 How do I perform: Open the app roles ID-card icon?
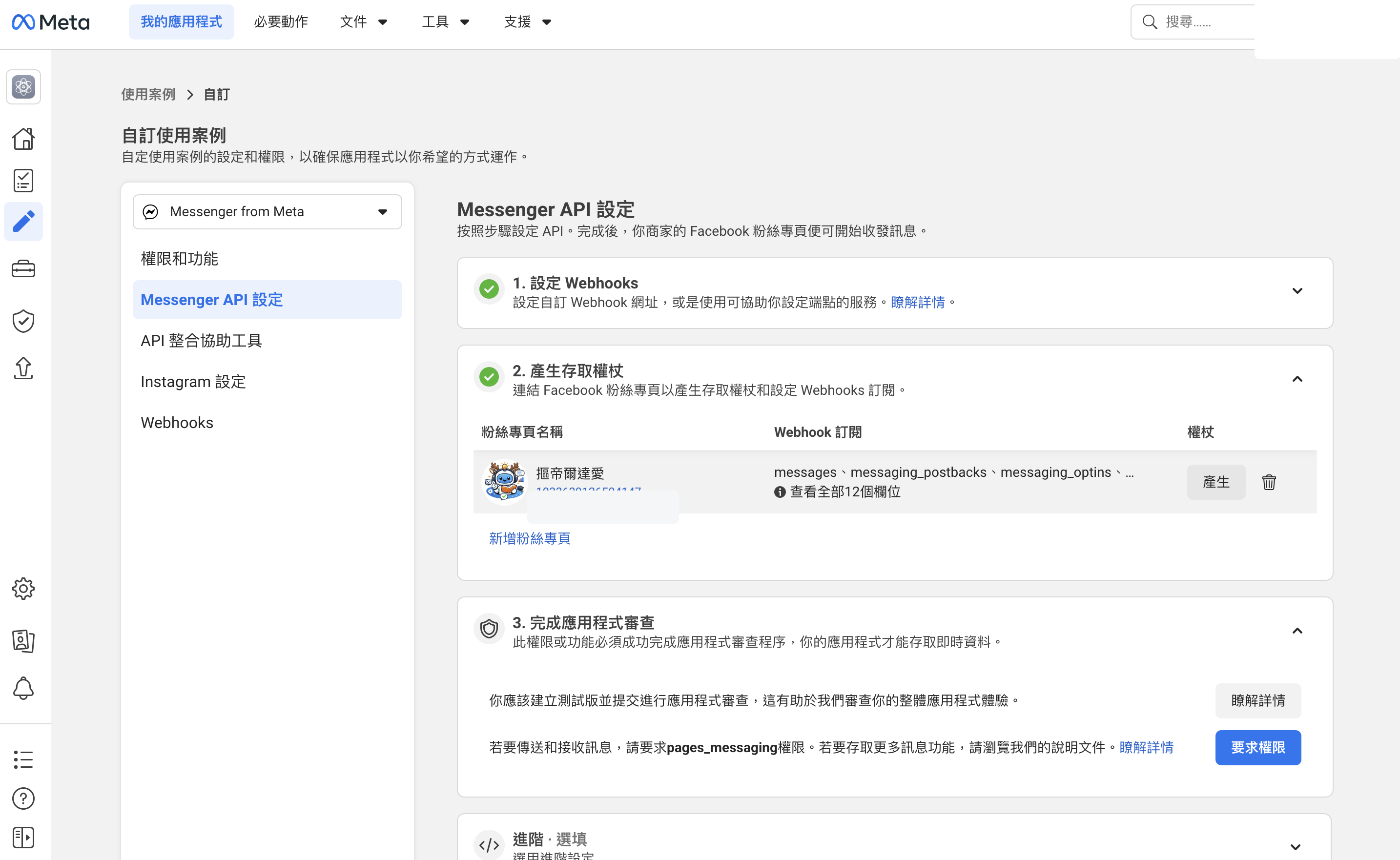23,641
